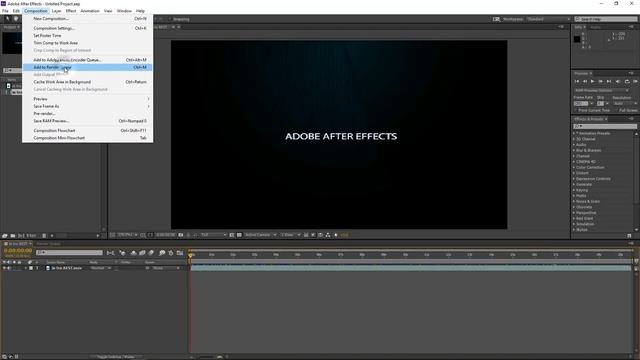Expand the Animation Presets folder

point(574,133)
